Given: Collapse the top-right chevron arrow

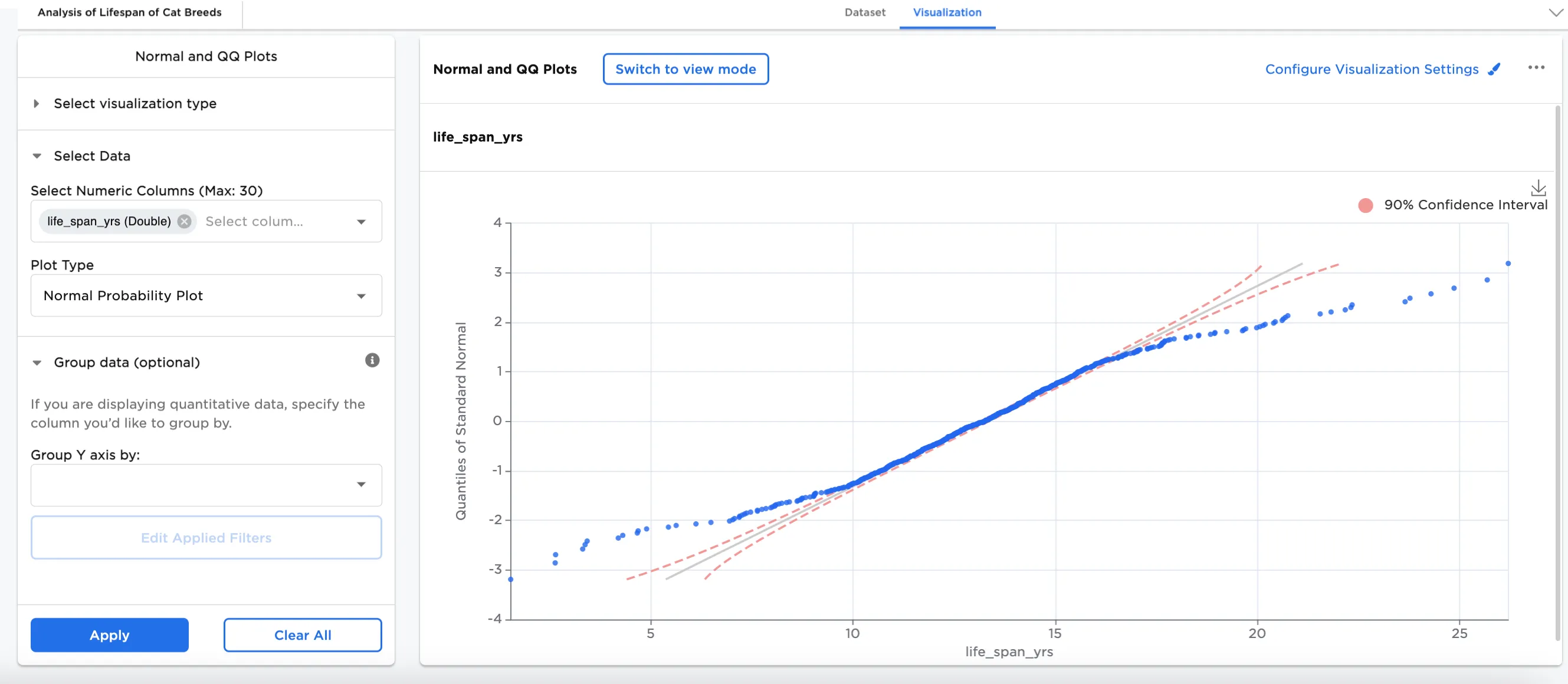Looking at the screenshot, I should [x=1556, y=13].
